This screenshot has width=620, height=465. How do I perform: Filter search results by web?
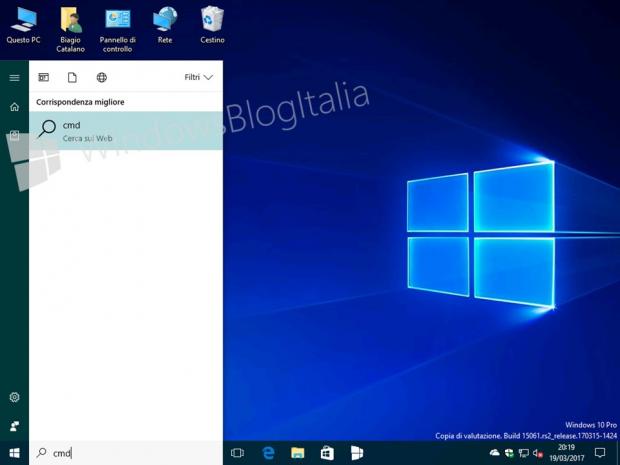[101, 77]
